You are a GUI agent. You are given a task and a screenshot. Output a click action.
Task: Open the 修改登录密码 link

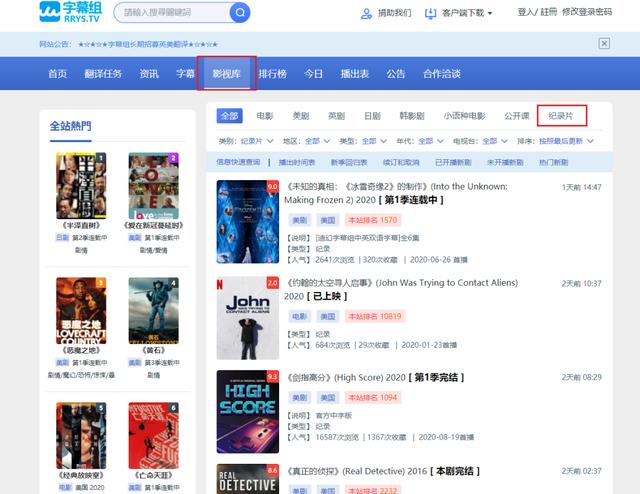coord(587,12)
